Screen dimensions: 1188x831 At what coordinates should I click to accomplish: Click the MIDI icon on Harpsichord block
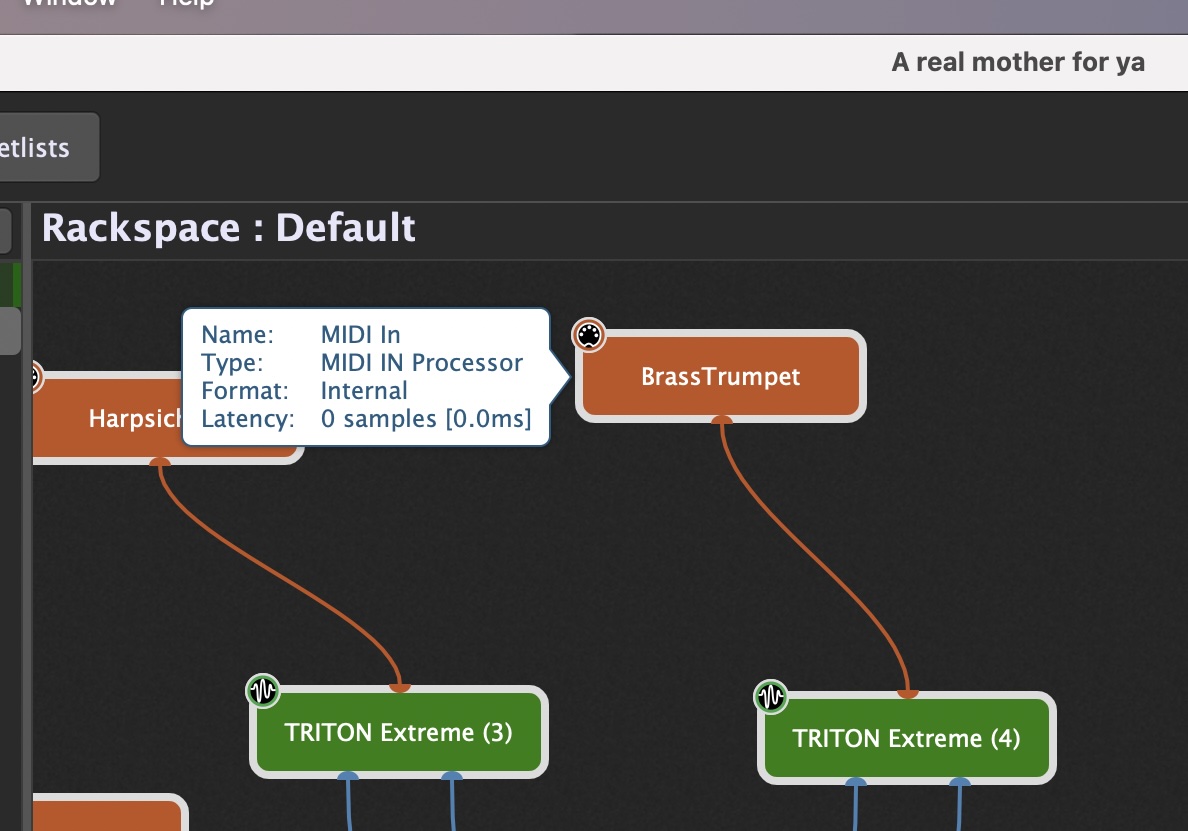34,376
